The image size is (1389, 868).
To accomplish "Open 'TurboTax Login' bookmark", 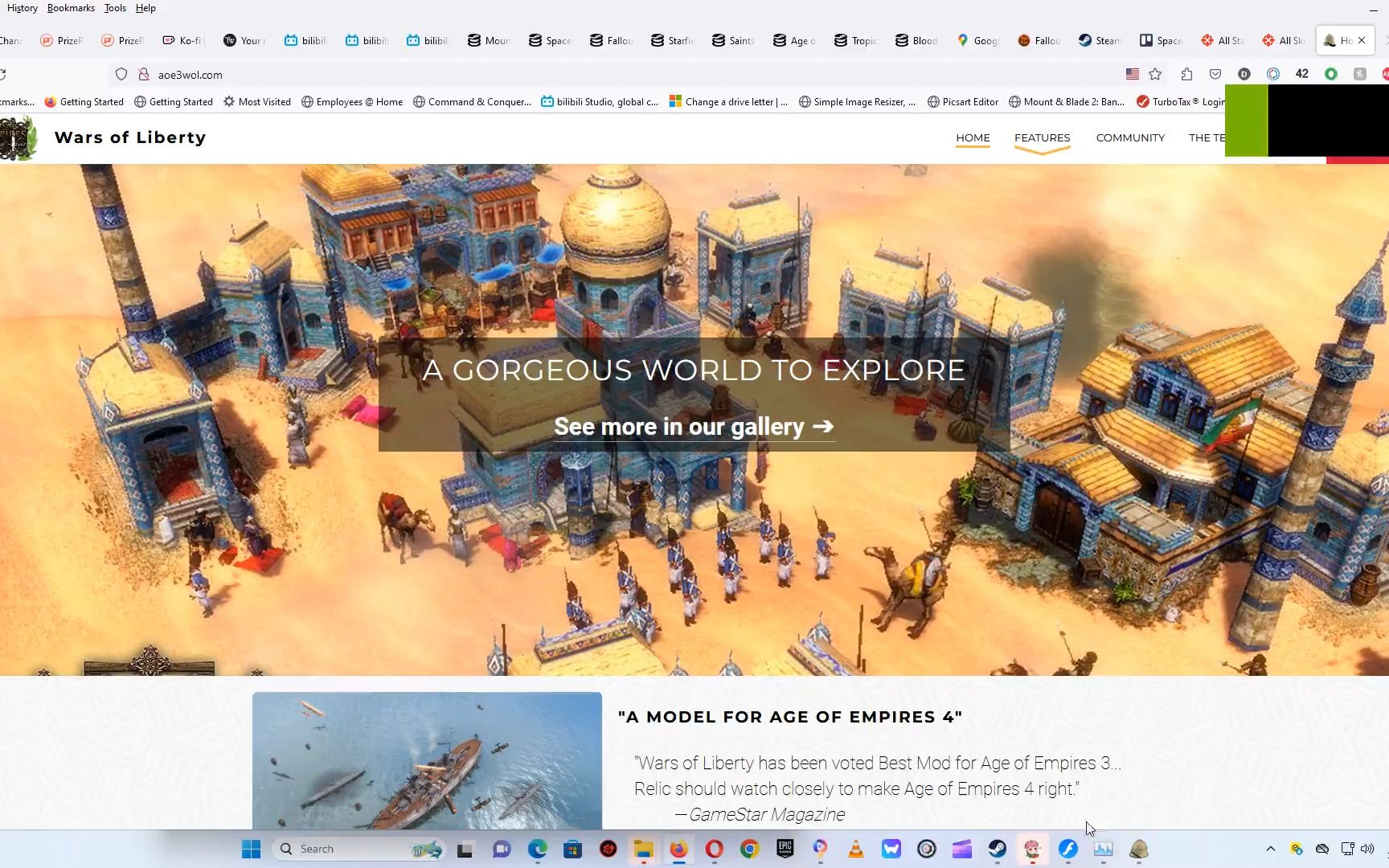I will [x=1180, y=102].
